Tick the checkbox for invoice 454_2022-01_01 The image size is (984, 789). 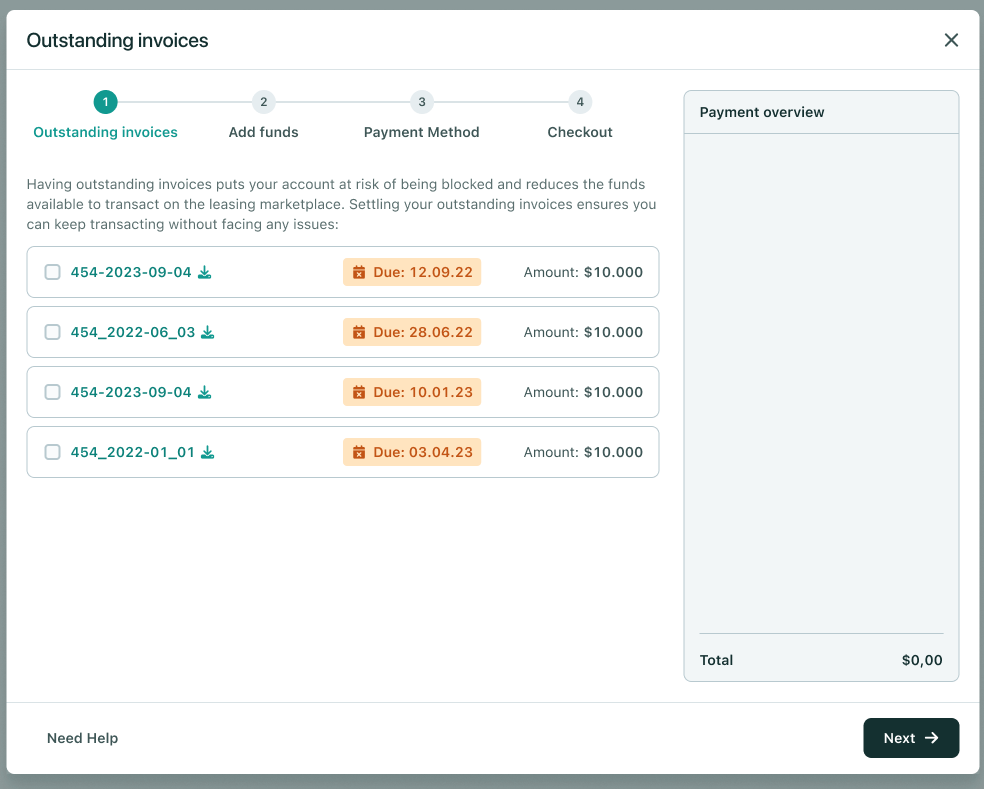click(53, 452)
